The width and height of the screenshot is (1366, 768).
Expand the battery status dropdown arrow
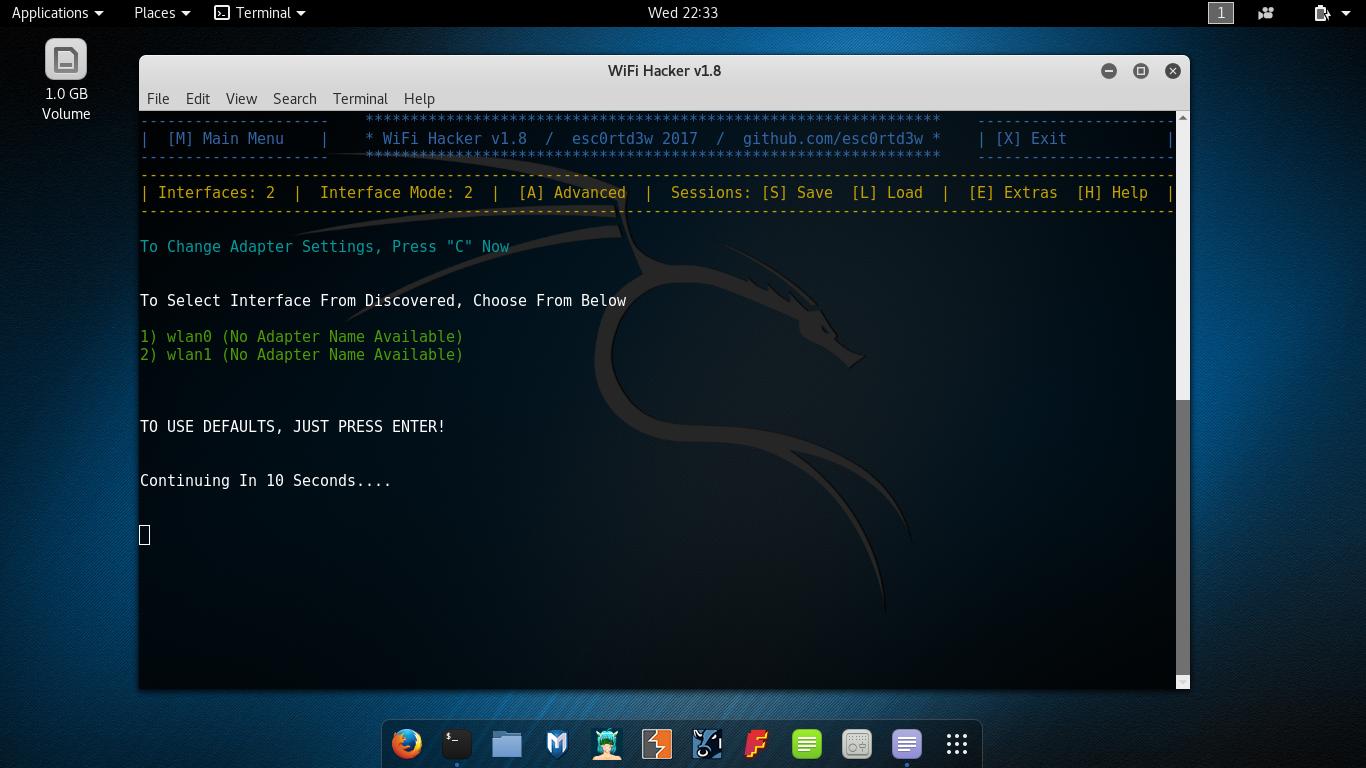click(1345, 13)
